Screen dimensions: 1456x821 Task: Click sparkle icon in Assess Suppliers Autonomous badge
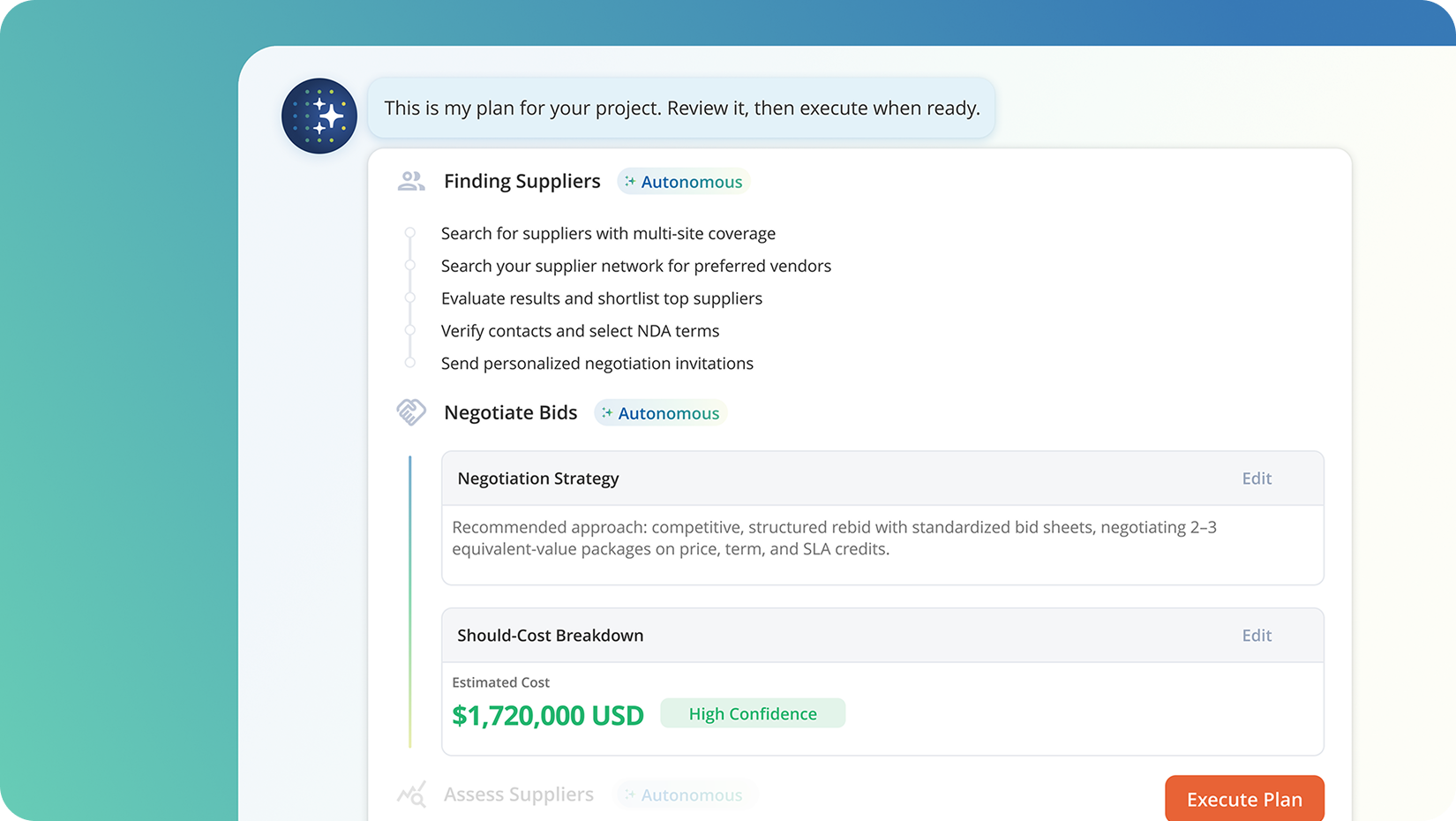point(630,795)
